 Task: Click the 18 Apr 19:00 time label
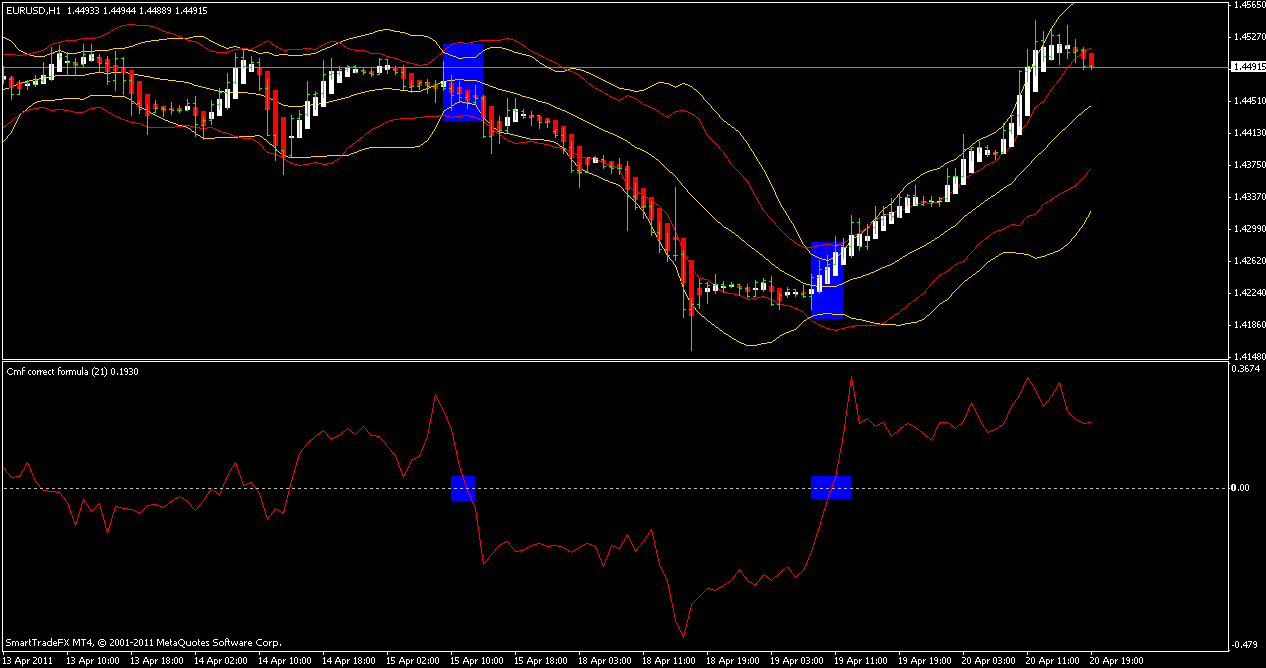coord(733,661)
